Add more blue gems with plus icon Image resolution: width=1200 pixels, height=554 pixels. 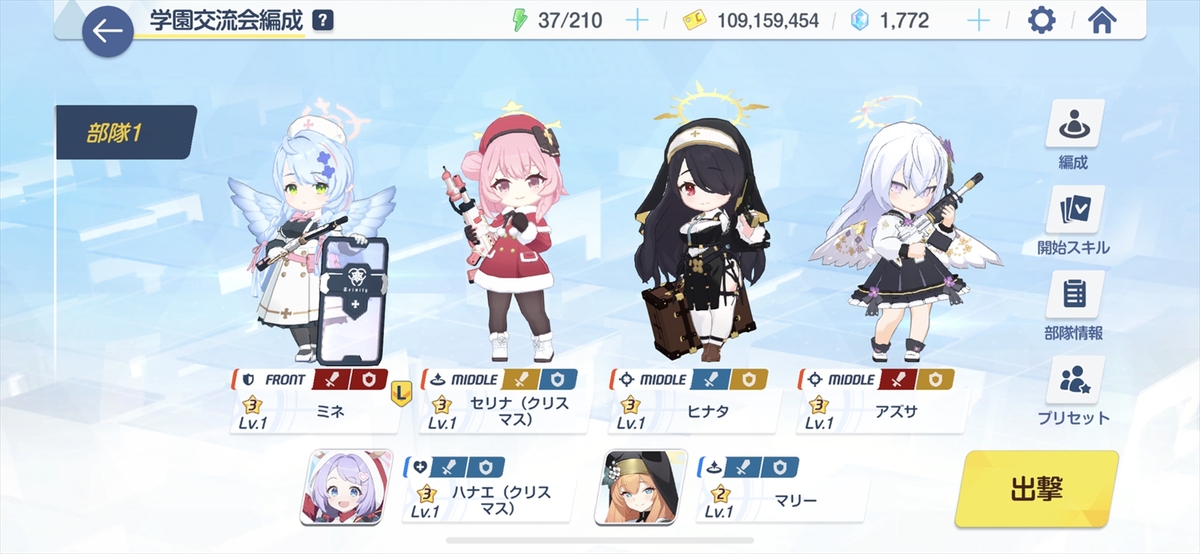coord(977,20)
